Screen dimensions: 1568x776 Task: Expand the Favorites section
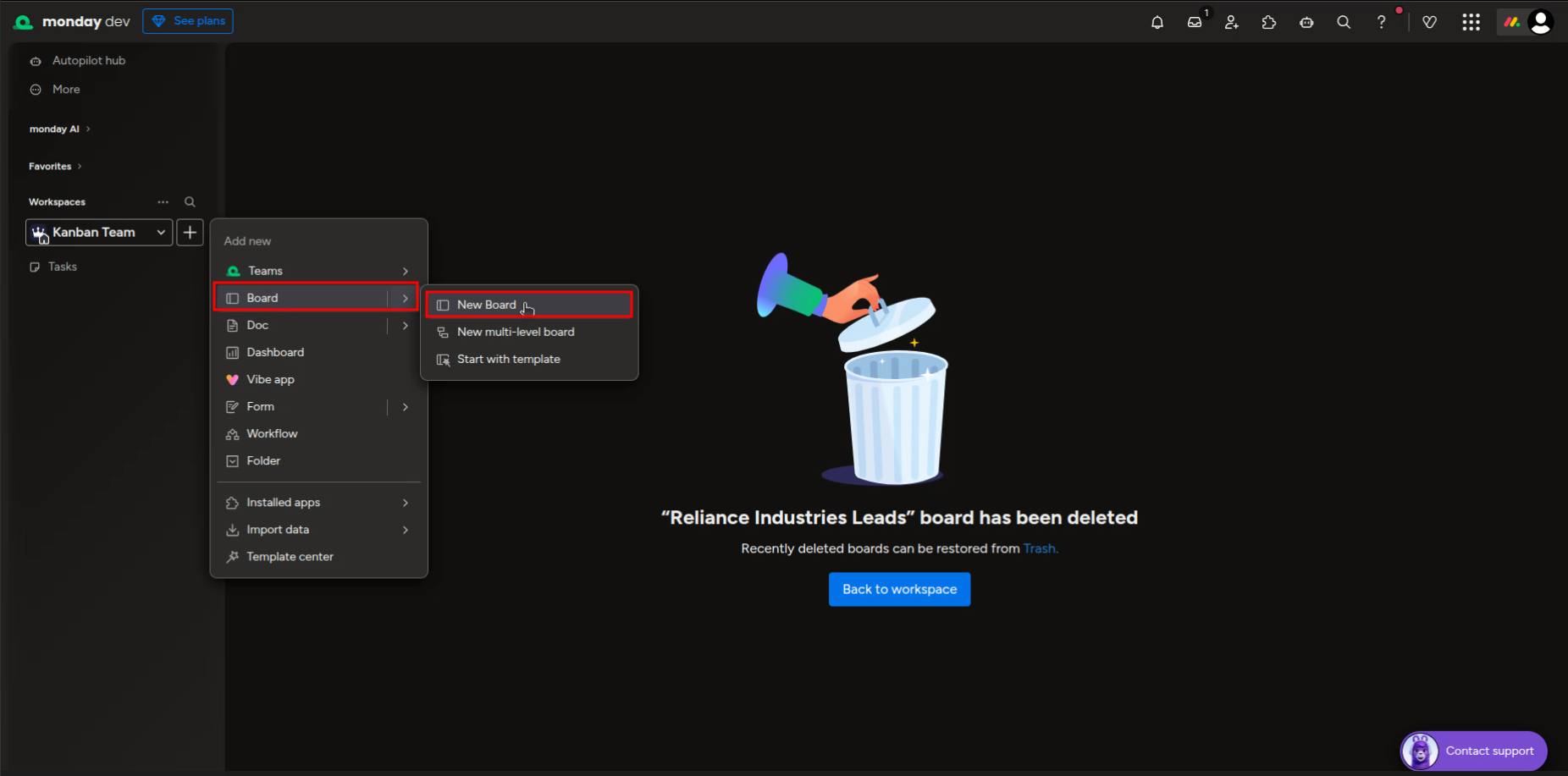pos(55,167)
